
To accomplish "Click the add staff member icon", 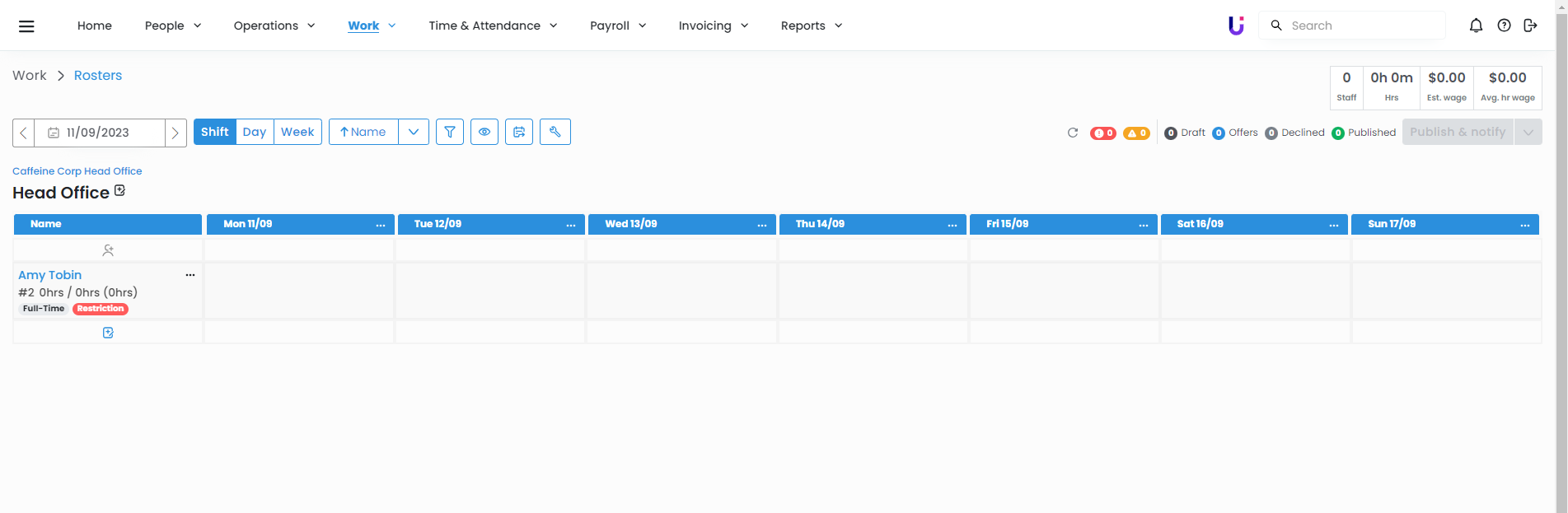I will tap(108, 250).
